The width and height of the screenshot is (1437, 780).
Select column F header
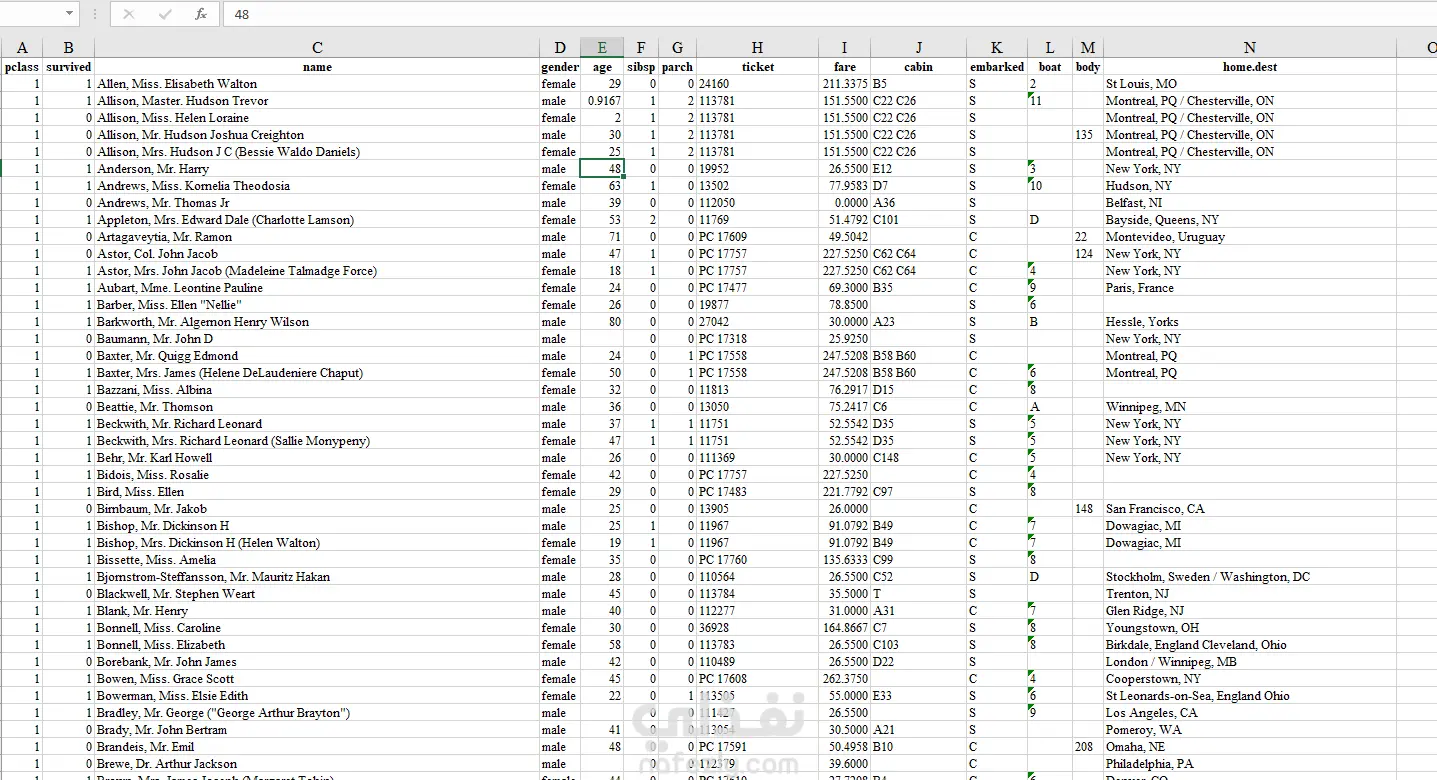point(641,47)
